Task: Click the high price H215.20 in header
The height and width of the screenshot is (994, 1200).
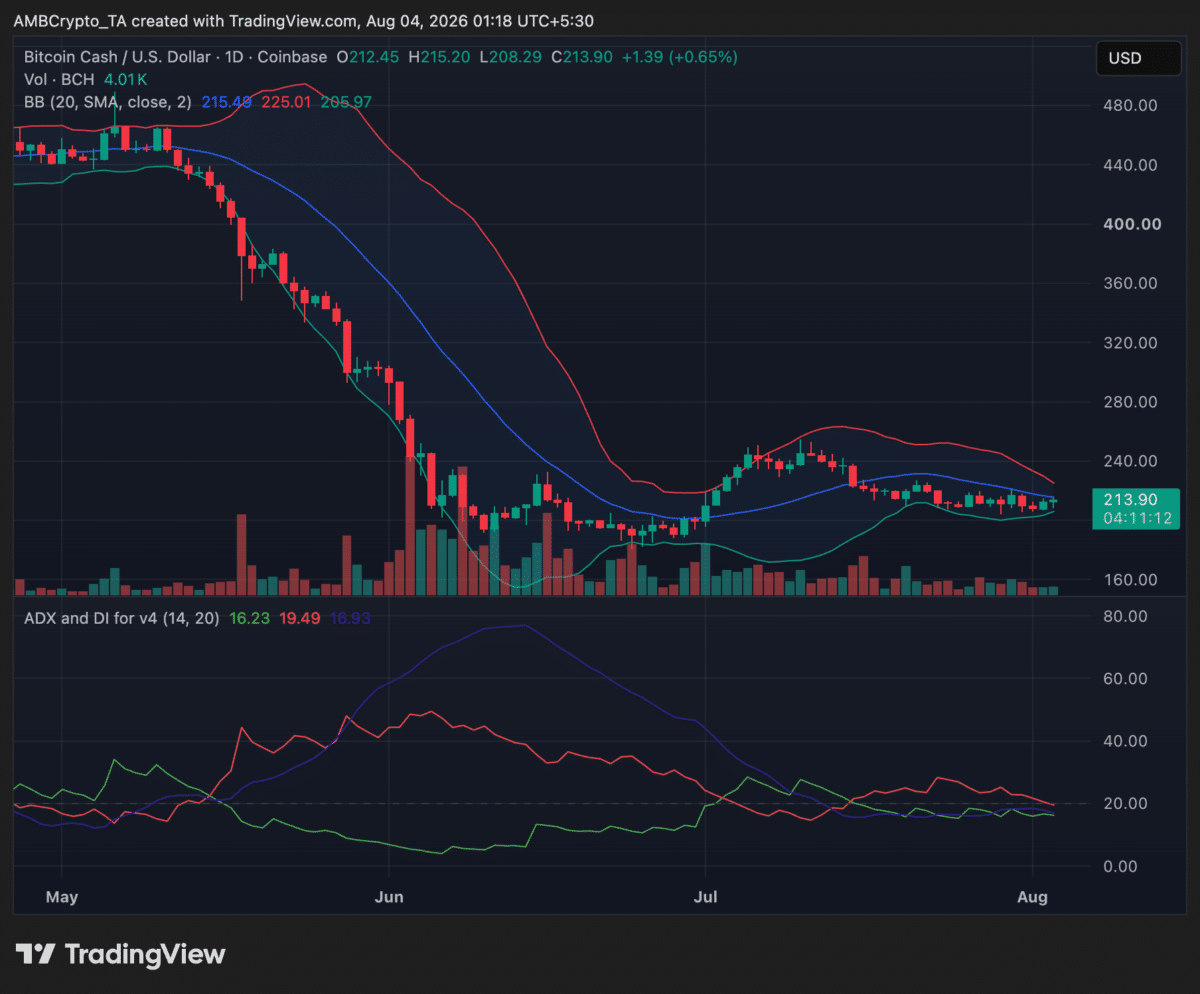Action: (x=441, y=57)
